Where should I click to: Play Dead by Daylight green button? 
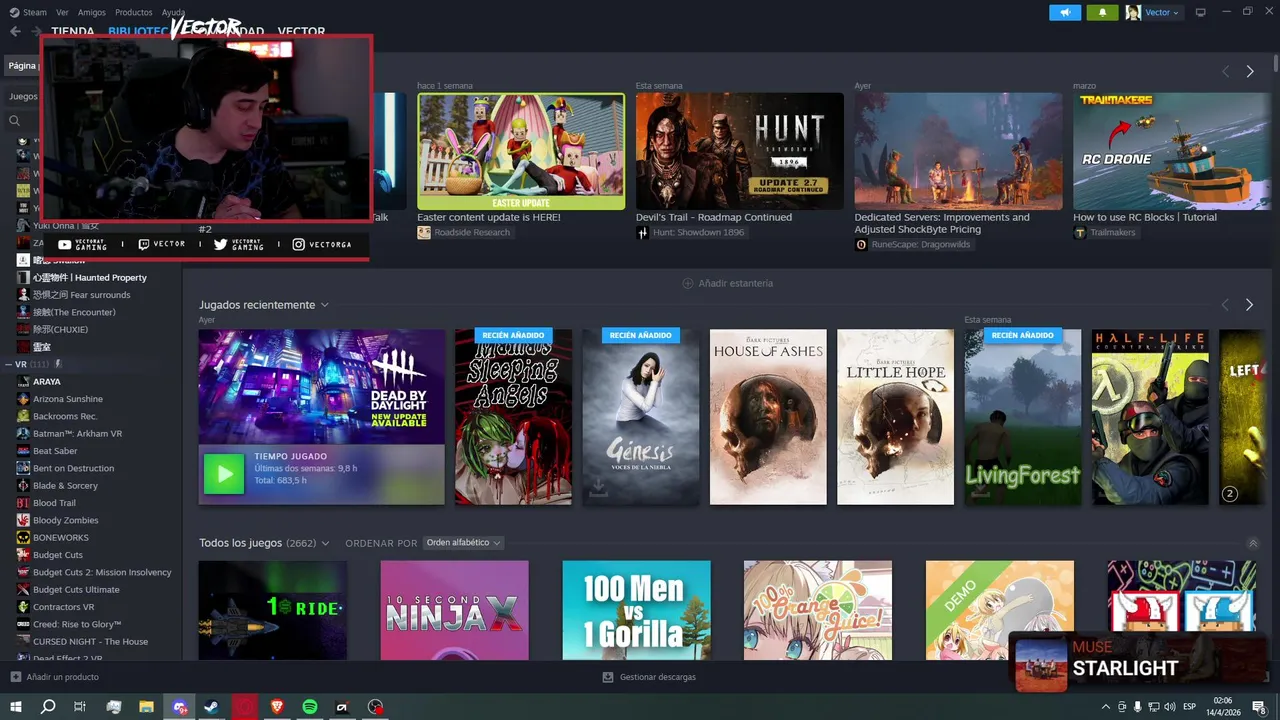[x=223, y=474]
